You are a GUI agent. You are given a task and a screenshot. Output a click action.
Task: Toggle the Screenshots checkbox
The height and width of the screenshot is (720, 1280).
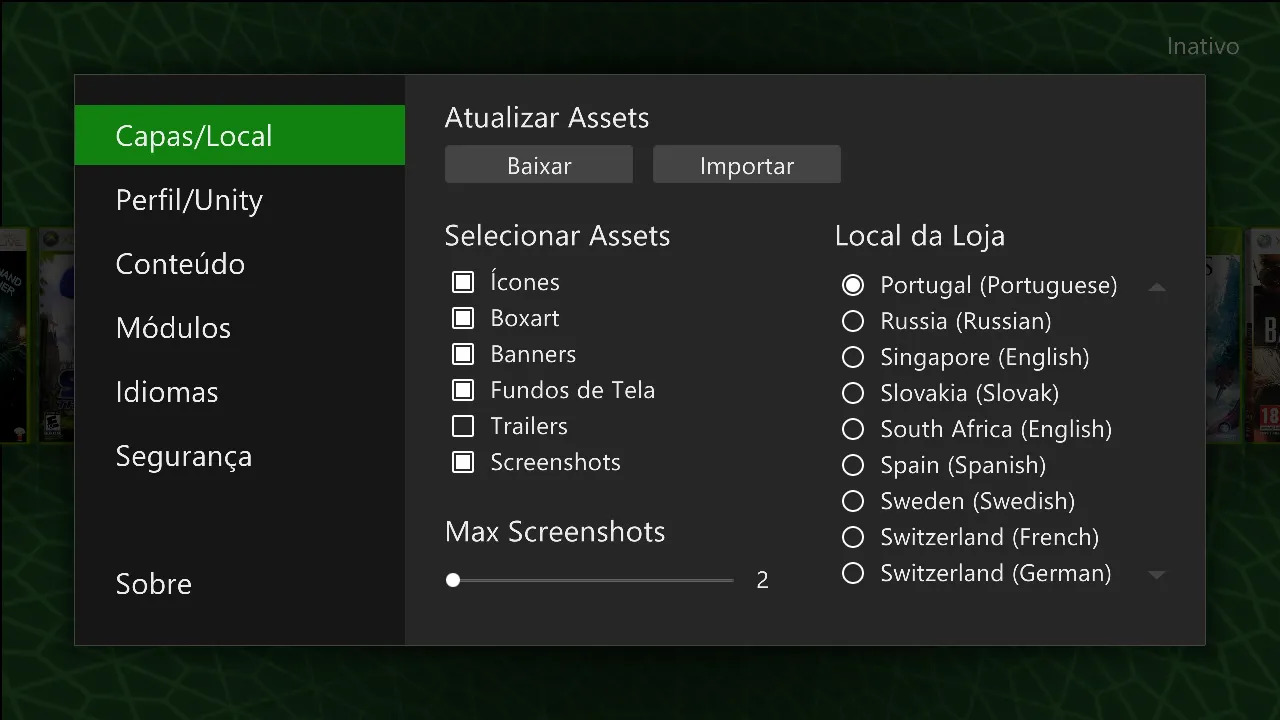463,462
